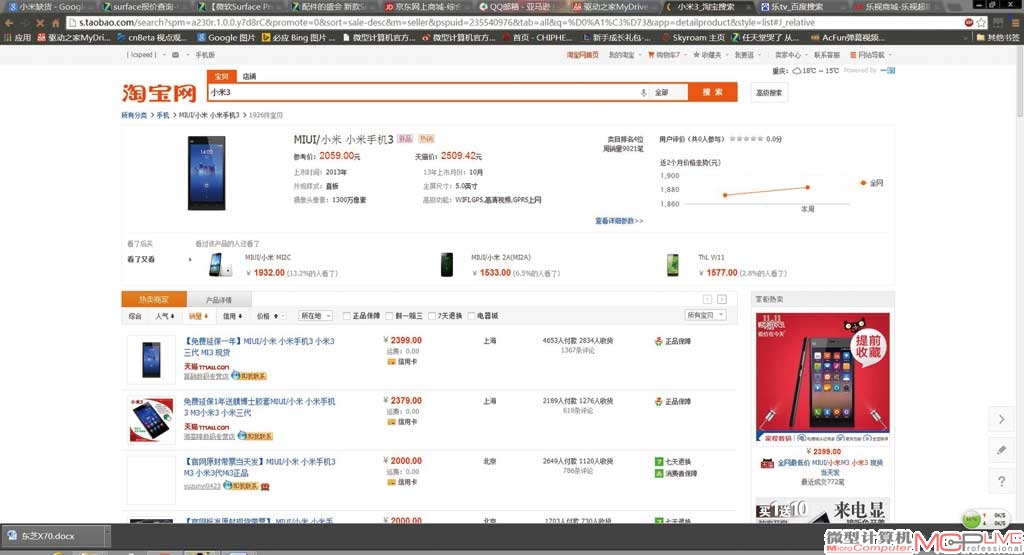Select the 综合 sort option
This screenshot has height=555, width=1024.
pyautogui.click(x=135, y=316)
